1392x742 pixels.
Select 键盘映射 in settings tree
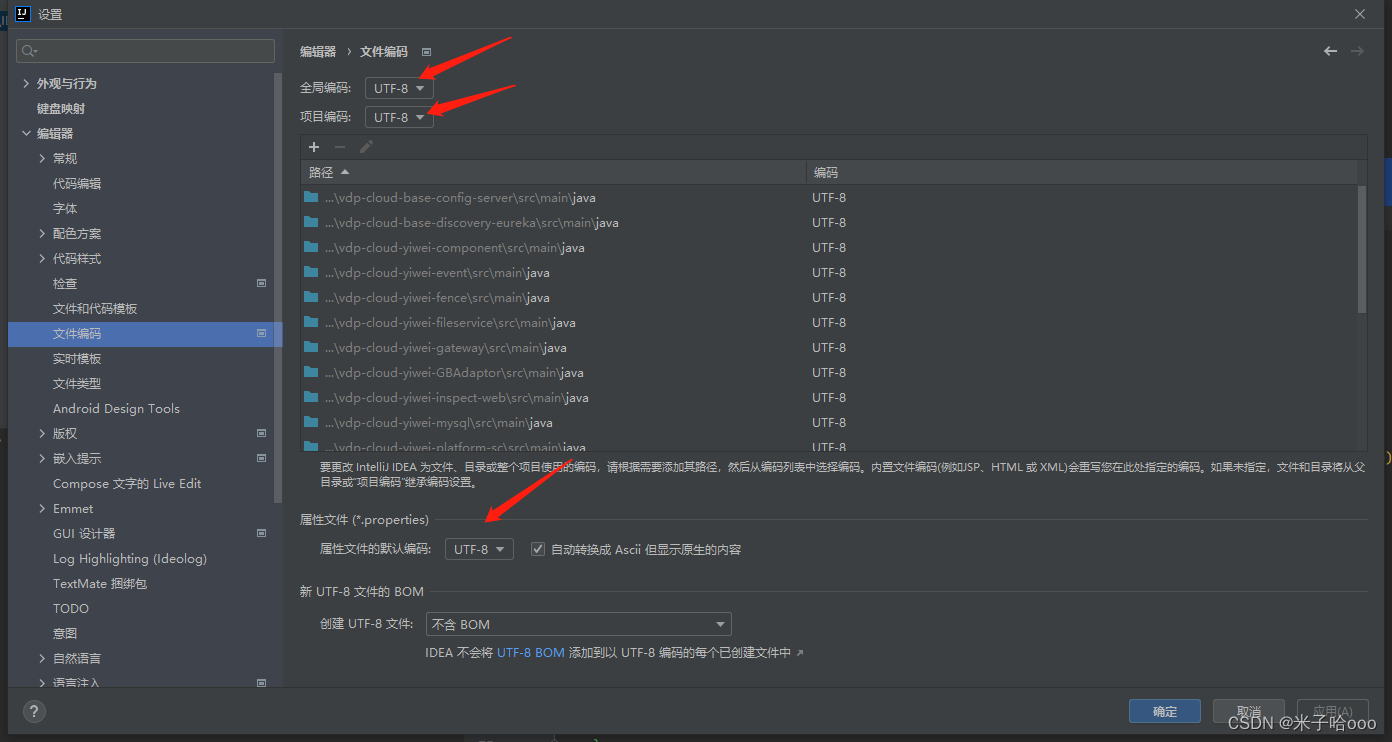coord(61,108)
